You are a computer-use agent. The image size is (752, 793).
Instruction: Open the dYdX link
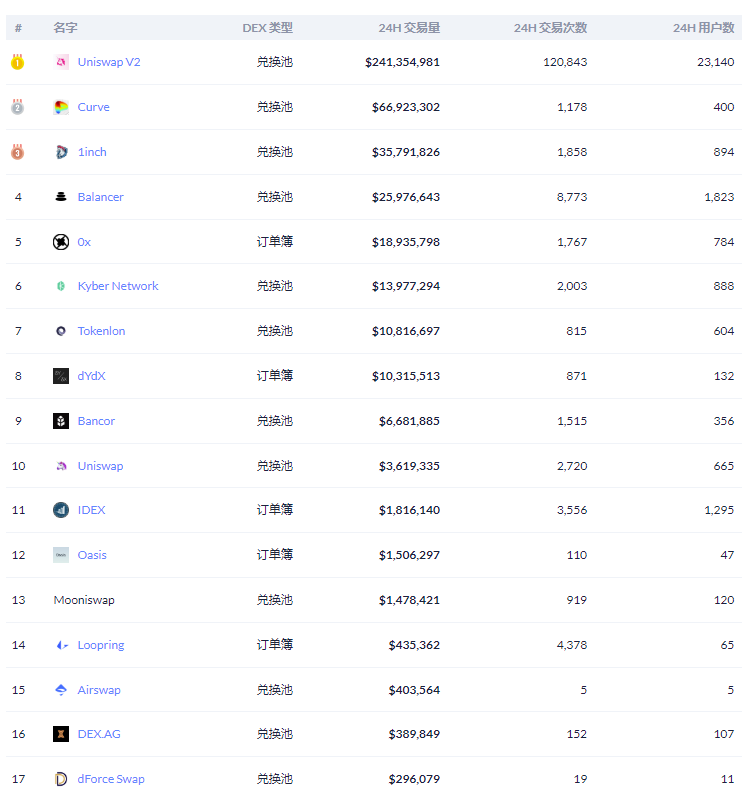(x=92, y=376)
